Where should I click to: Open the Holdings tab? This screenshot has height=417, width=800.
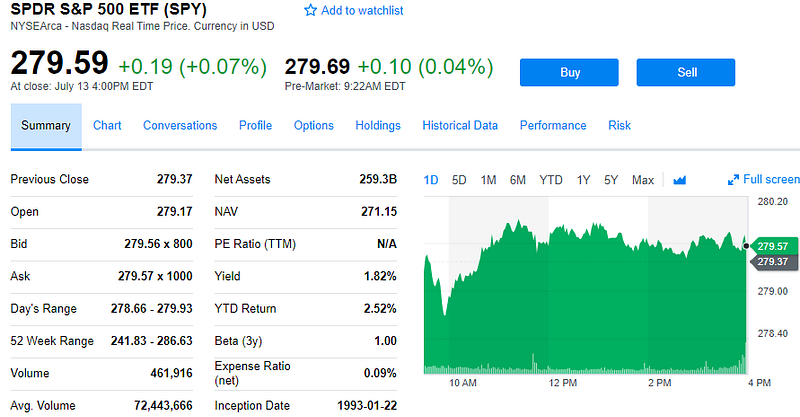[x=378, y=126]
